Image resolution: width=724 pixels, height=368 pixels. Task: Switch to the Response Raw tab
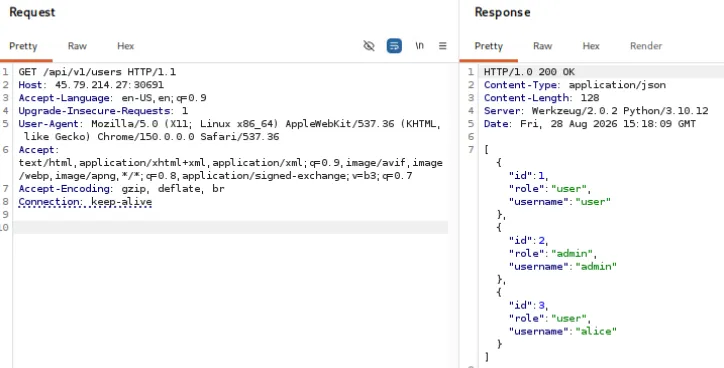click(x=542, y=46)
